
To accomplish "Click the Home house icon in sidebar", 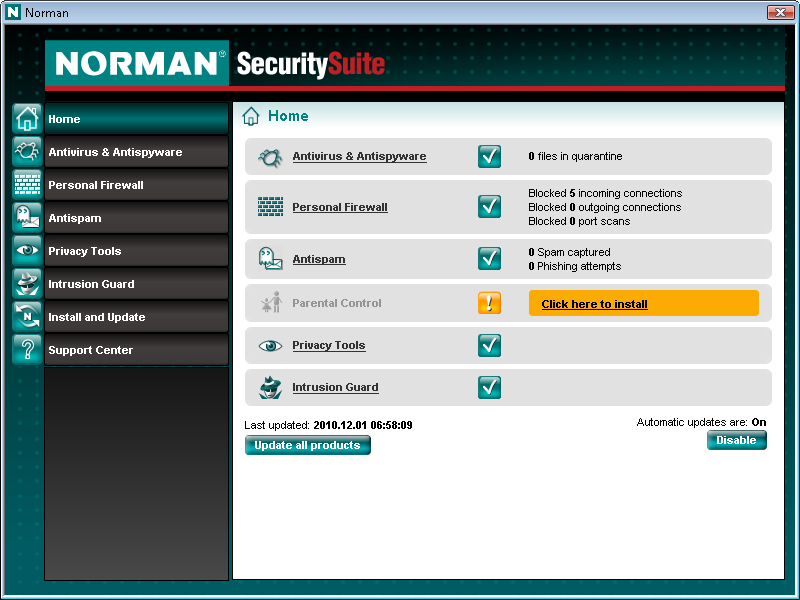I will click(x=27, y=119).
